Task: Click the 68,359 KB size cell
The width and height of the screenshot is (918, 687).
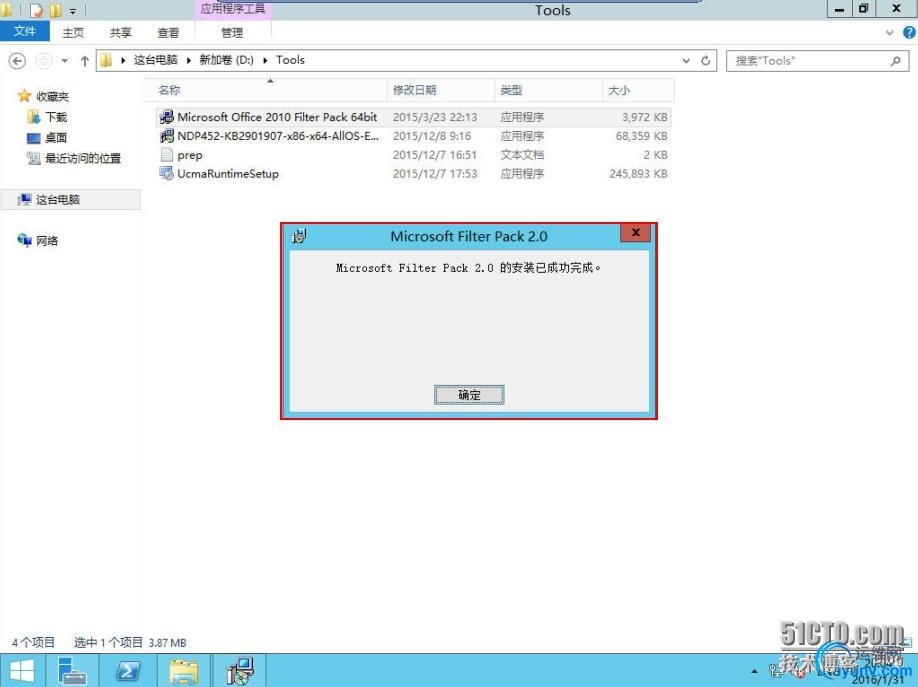Action: tap(642, 136)
